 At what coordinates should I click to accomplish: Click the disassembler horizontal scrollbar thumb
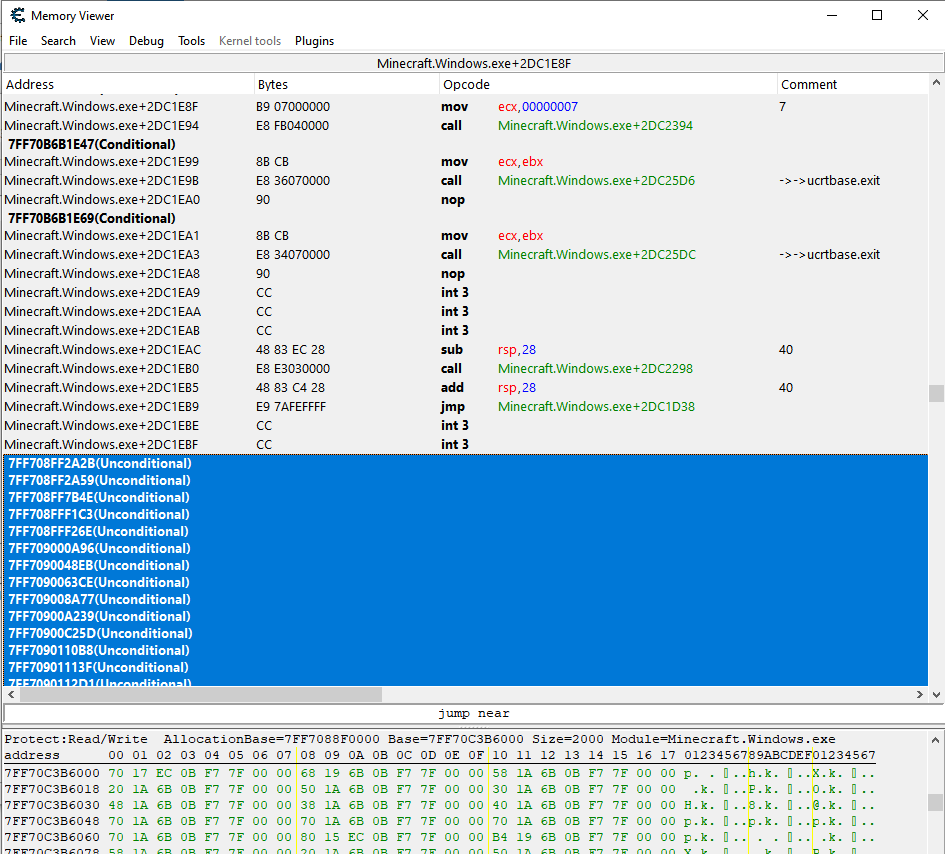[200, 694]
